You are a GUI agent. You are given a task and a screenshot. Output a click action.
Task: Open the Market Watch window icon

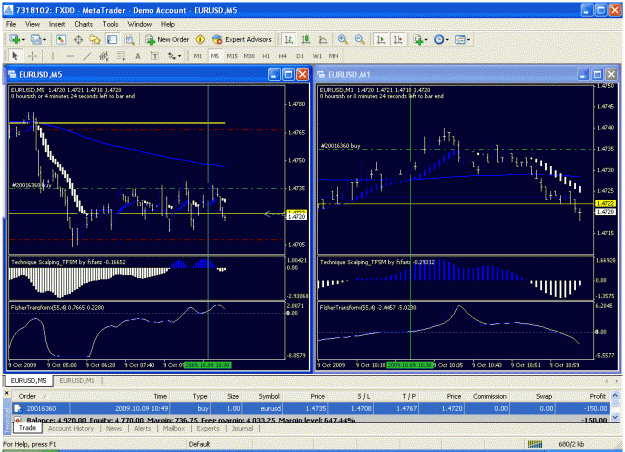click(61, 39)
